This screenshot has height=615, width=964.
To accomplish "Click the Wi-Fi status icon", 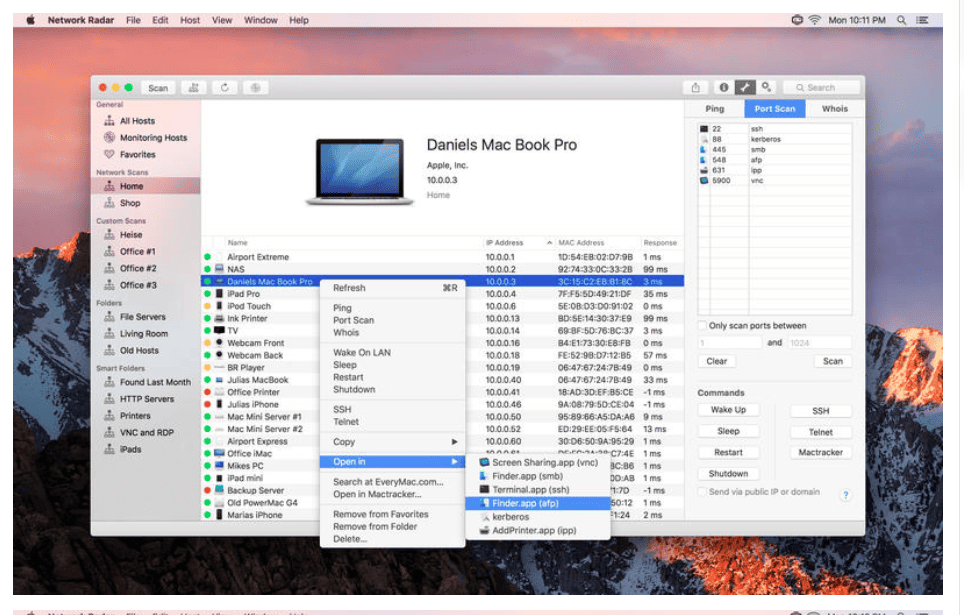I will pyautogui.click(x=814, y=20).
